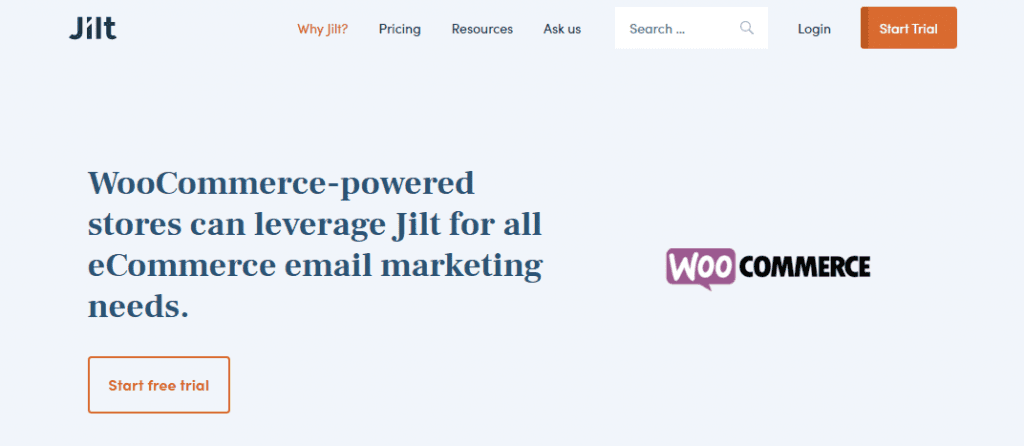1024x446 pixels.
Task: Open the Why Jilt? menu item
Action: coord(323,29)
